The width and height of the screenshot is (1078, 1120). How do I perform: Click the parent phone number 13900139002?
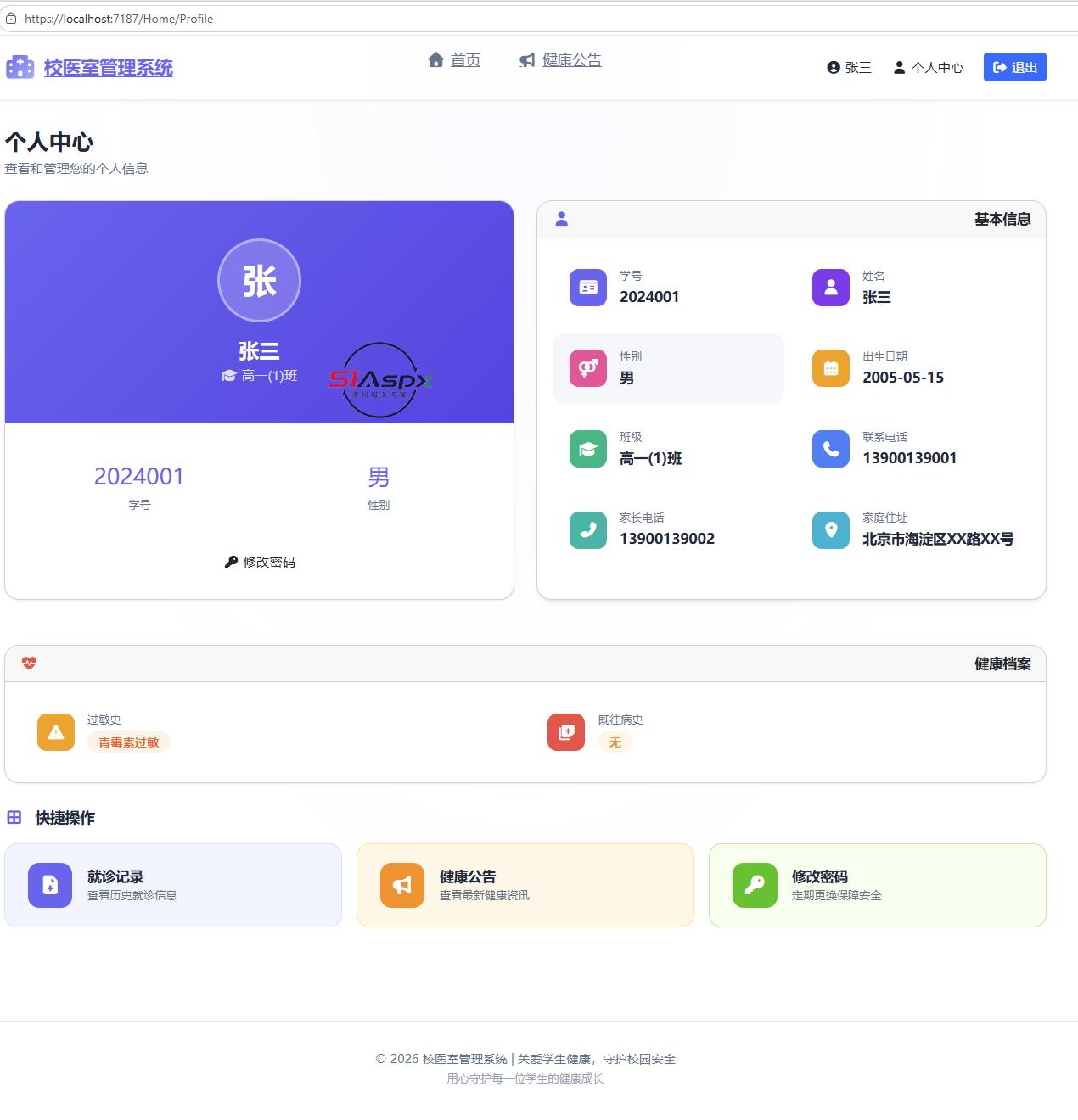click(667, 539)
